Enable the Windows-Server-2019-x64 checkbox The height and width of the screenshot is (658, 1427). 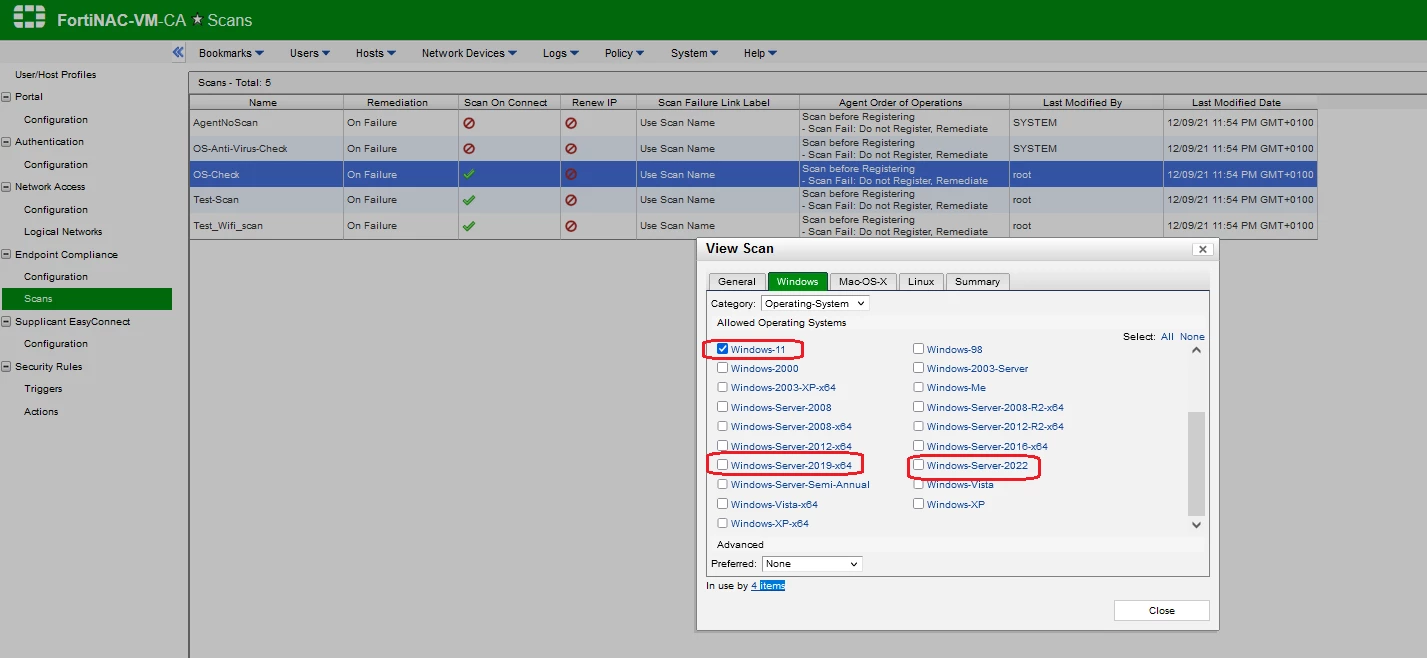722,465
